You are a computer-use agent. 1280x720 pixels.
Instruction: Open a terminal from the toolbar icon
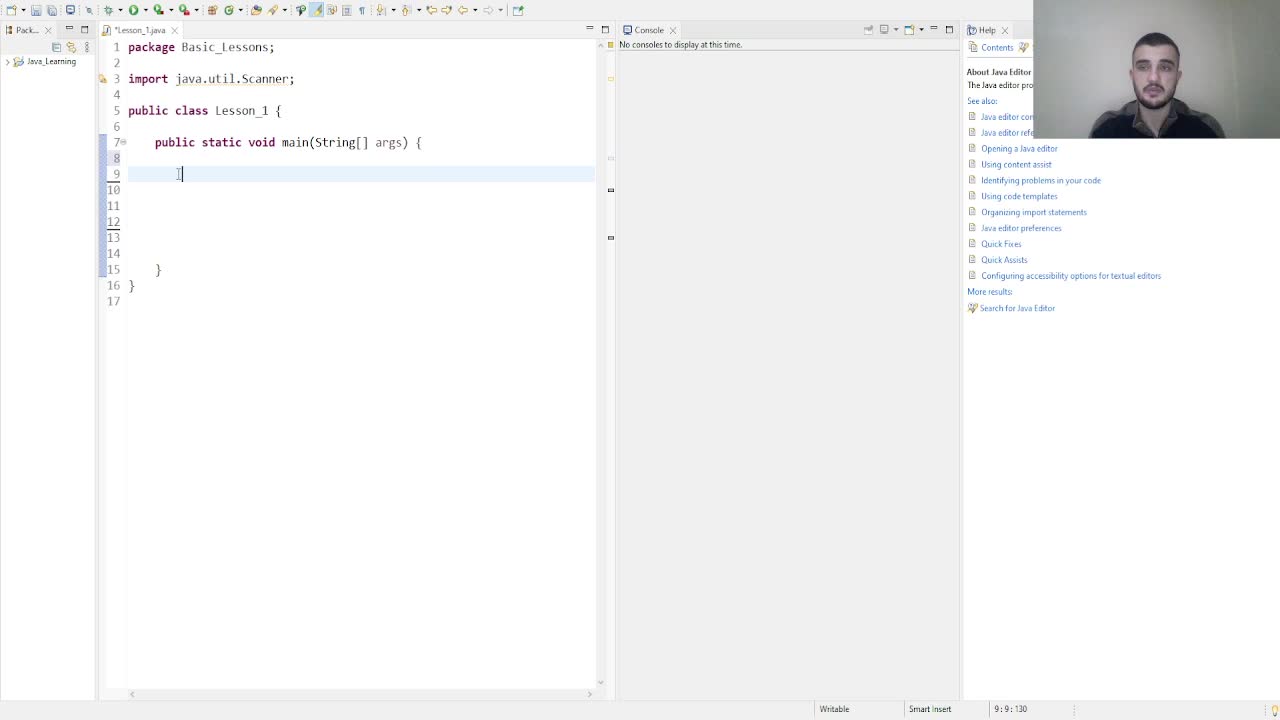[70, 10]
